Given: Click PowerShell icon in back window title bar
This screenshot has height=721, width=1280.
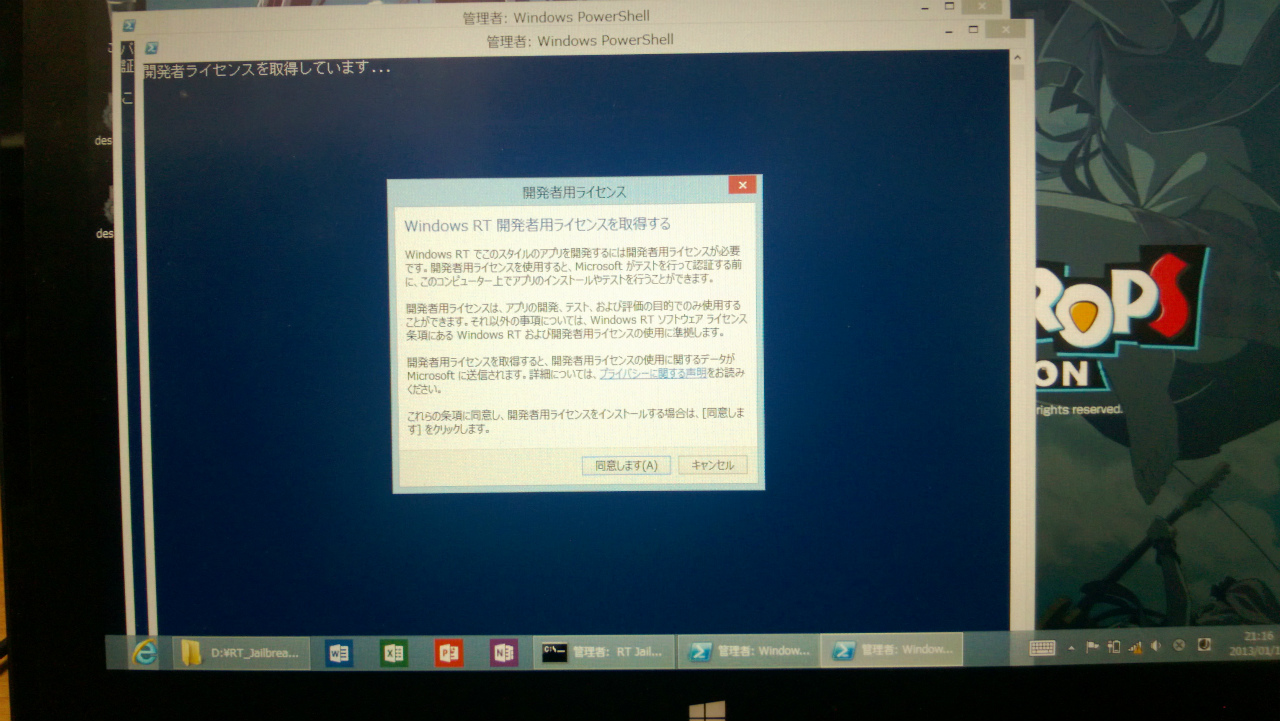Looking at the screenshot, I should pyautogui.click(x=128, y=25).
